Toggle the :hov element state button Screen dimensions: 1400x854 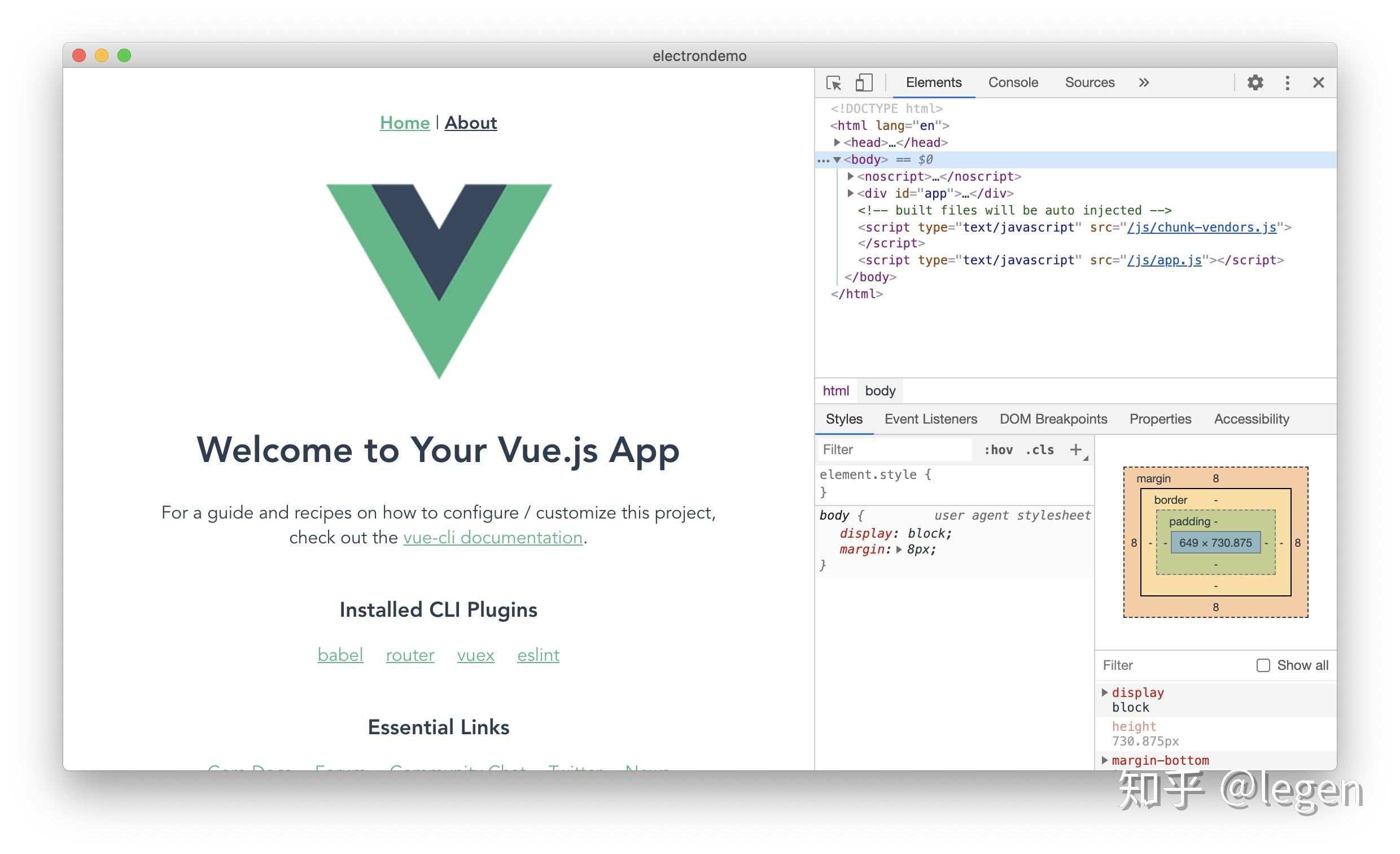(x=998, y=450)
